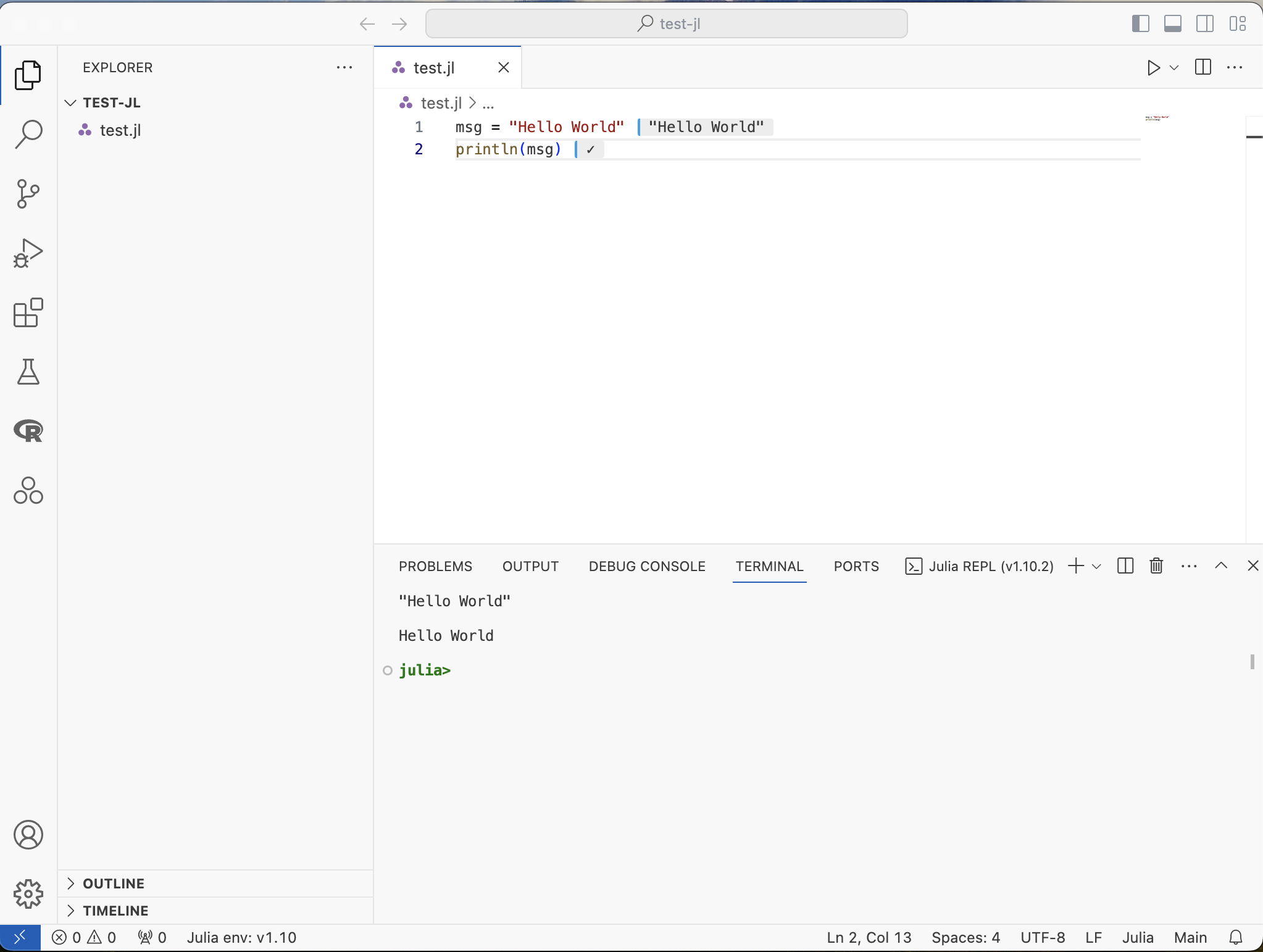Click the editor minimap preview

tap(1157, 119)
